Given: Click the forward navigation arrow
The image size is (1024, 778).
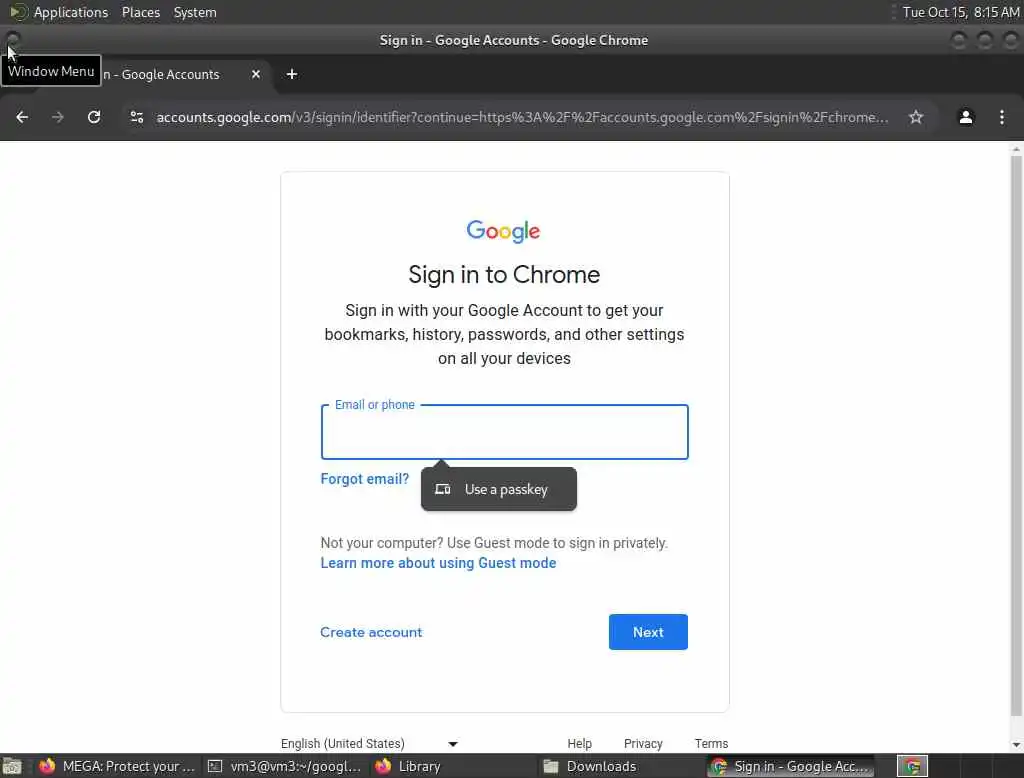Looking at the screenshot, I should (x=57, y=117).
